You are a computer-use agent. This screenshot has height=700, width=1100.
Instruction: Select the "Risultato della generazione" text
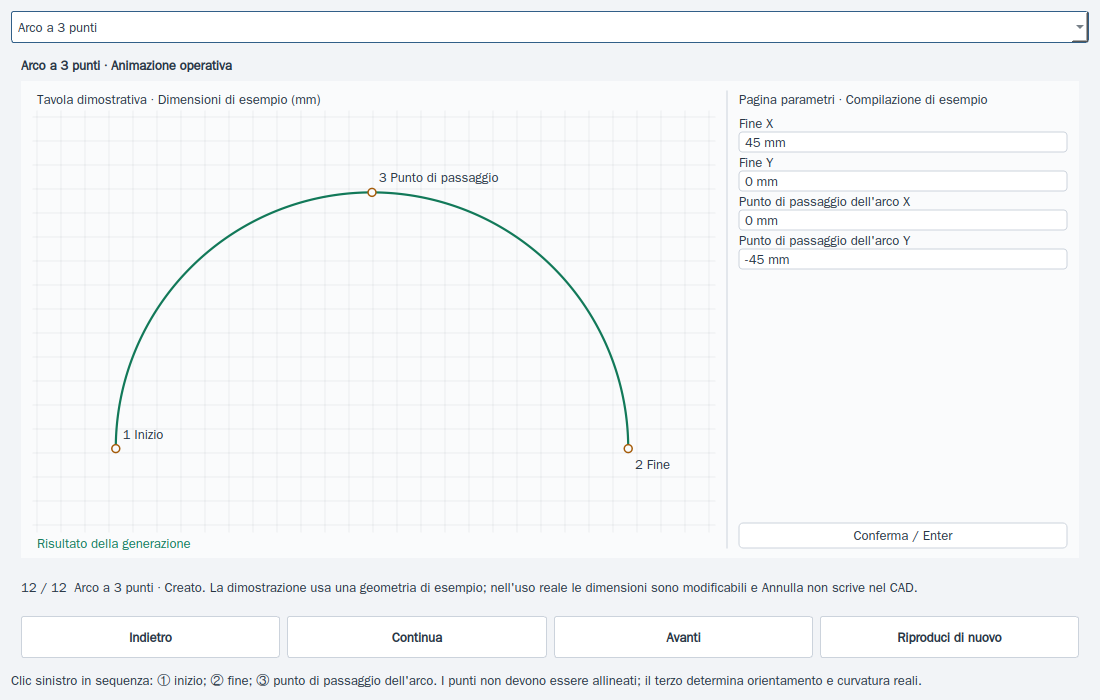point(114,544)
